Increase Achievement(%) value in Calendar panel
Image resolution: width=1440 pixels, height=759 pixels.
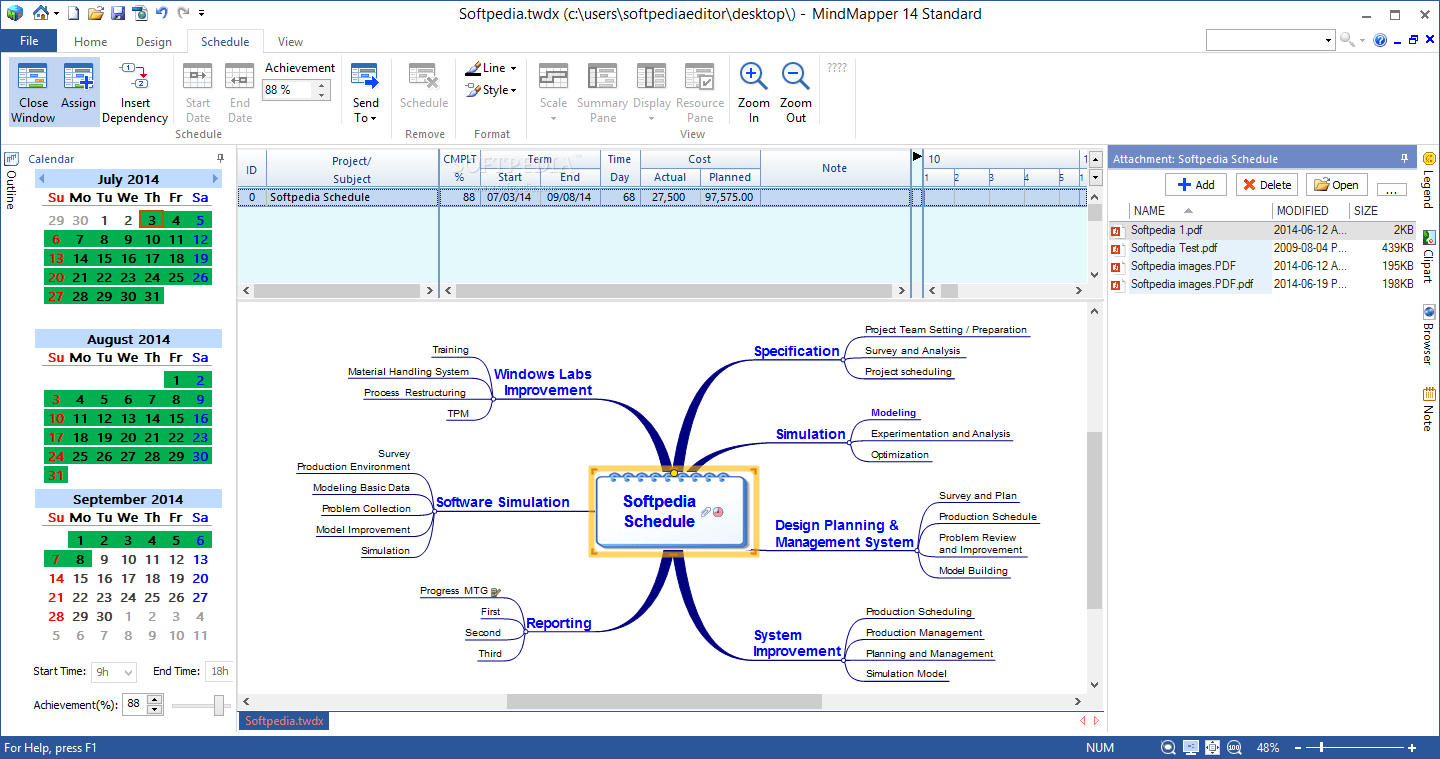click(x=154, y=700)
